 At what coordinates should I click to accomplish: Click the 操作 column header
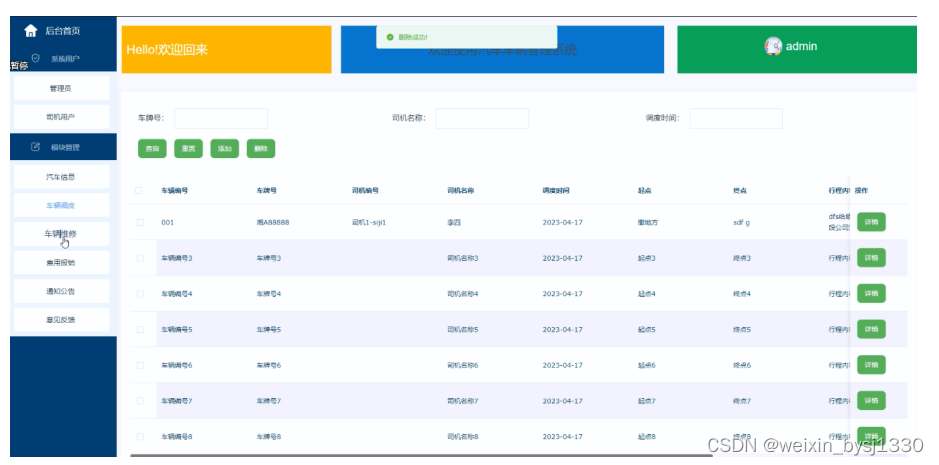click(861, 191)
